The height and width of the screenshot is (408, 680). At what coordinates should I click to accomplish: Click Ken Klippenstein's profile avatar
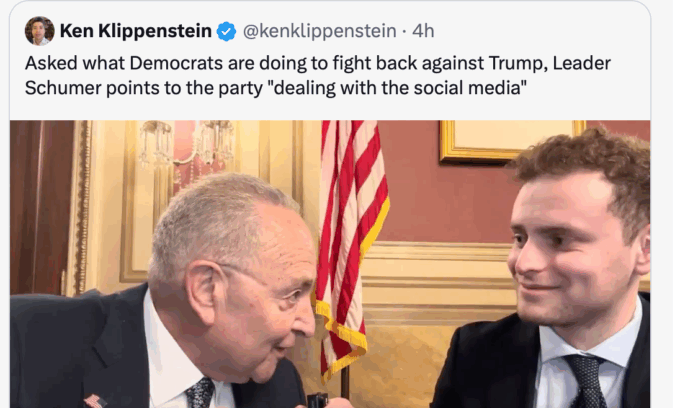(40, 31)
